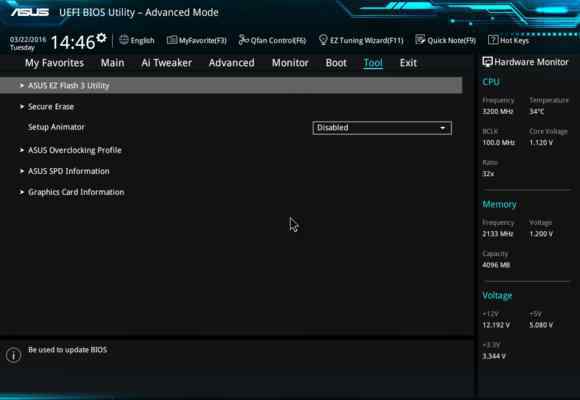Click the 100.0 MHz BCLK value

pyautogui.click(x=498, y=142)
